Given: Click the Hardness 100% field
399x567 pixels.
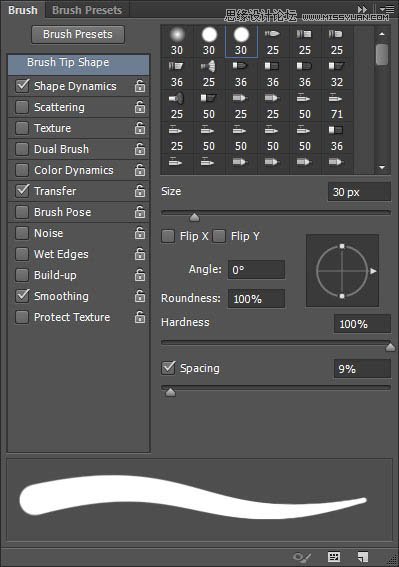Looking at the screenshot, I should [362, 324].
